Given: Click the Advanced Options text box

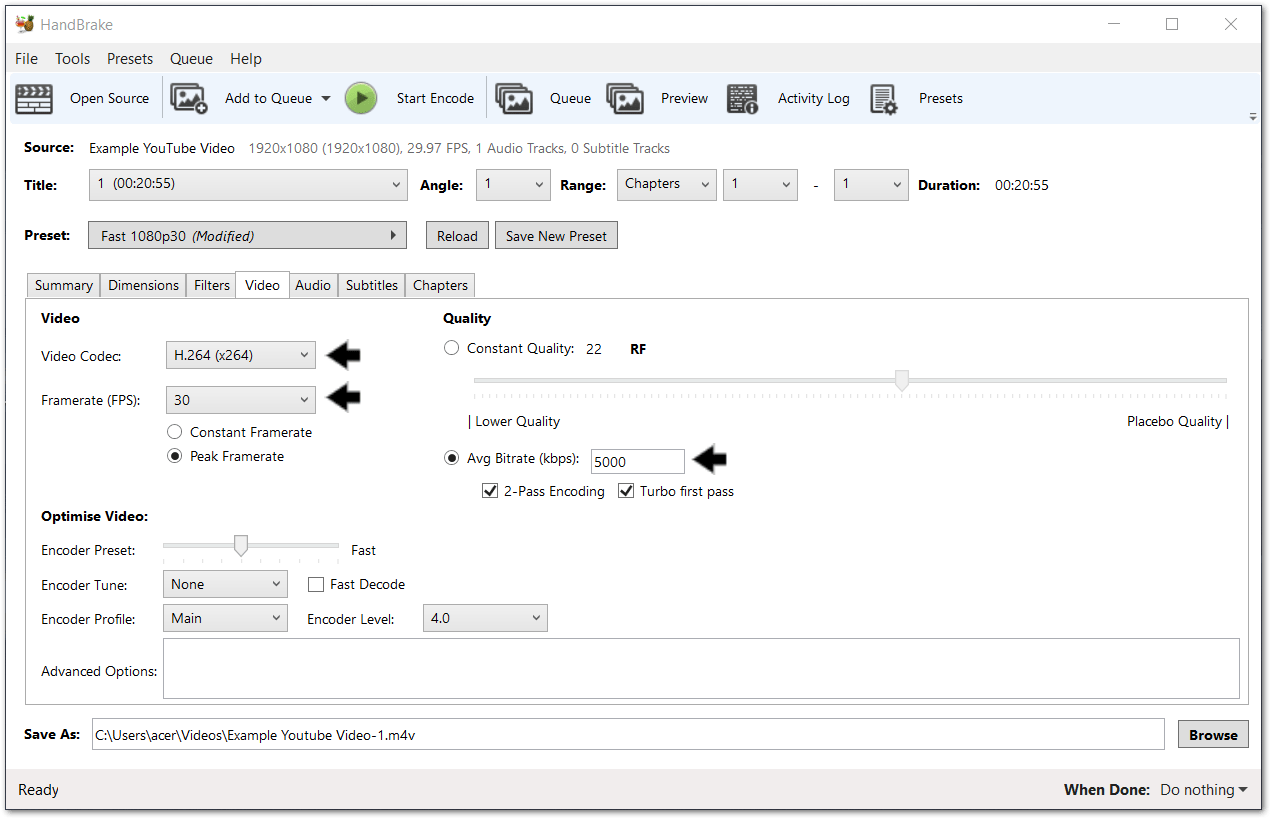Looking at the screenshot, I should point(701,669).
